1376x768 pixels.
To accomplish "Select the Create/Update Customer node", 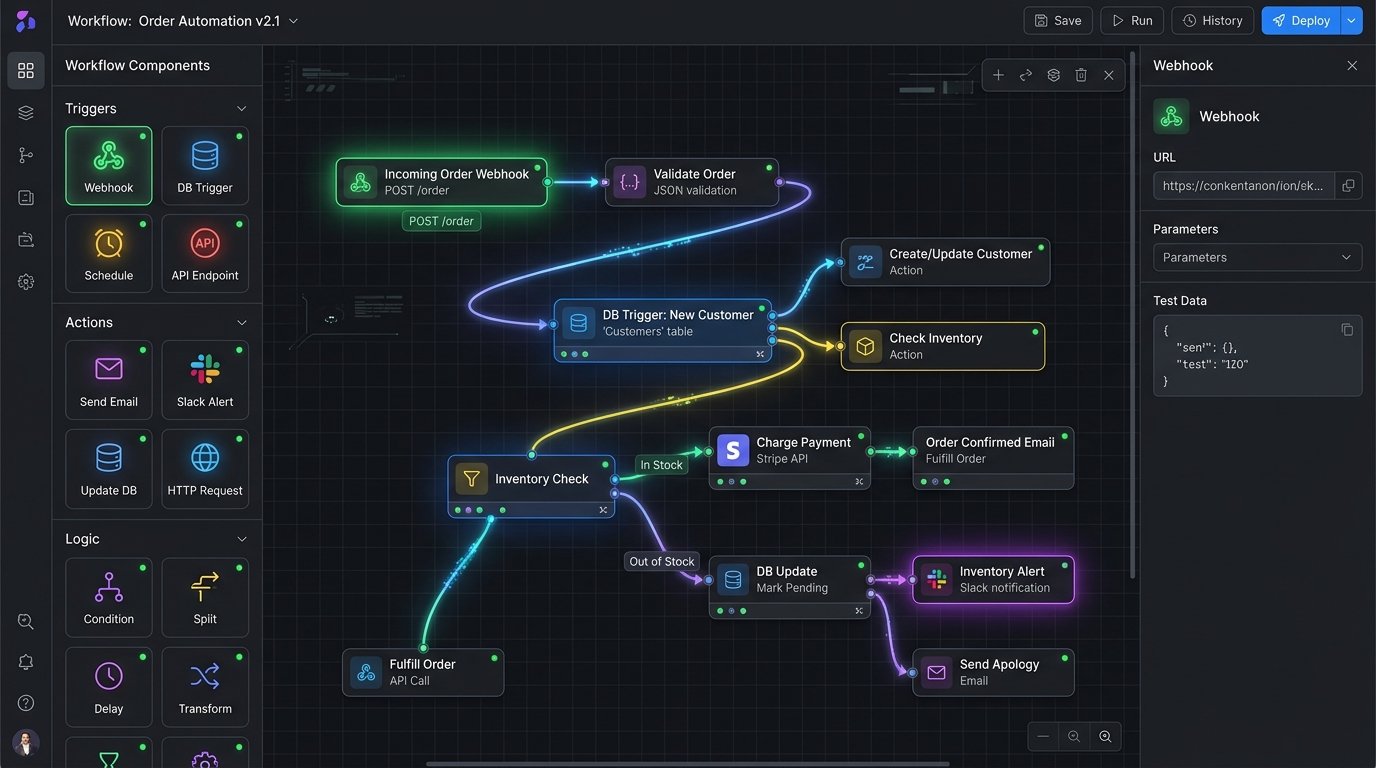I will click(945, 262).
